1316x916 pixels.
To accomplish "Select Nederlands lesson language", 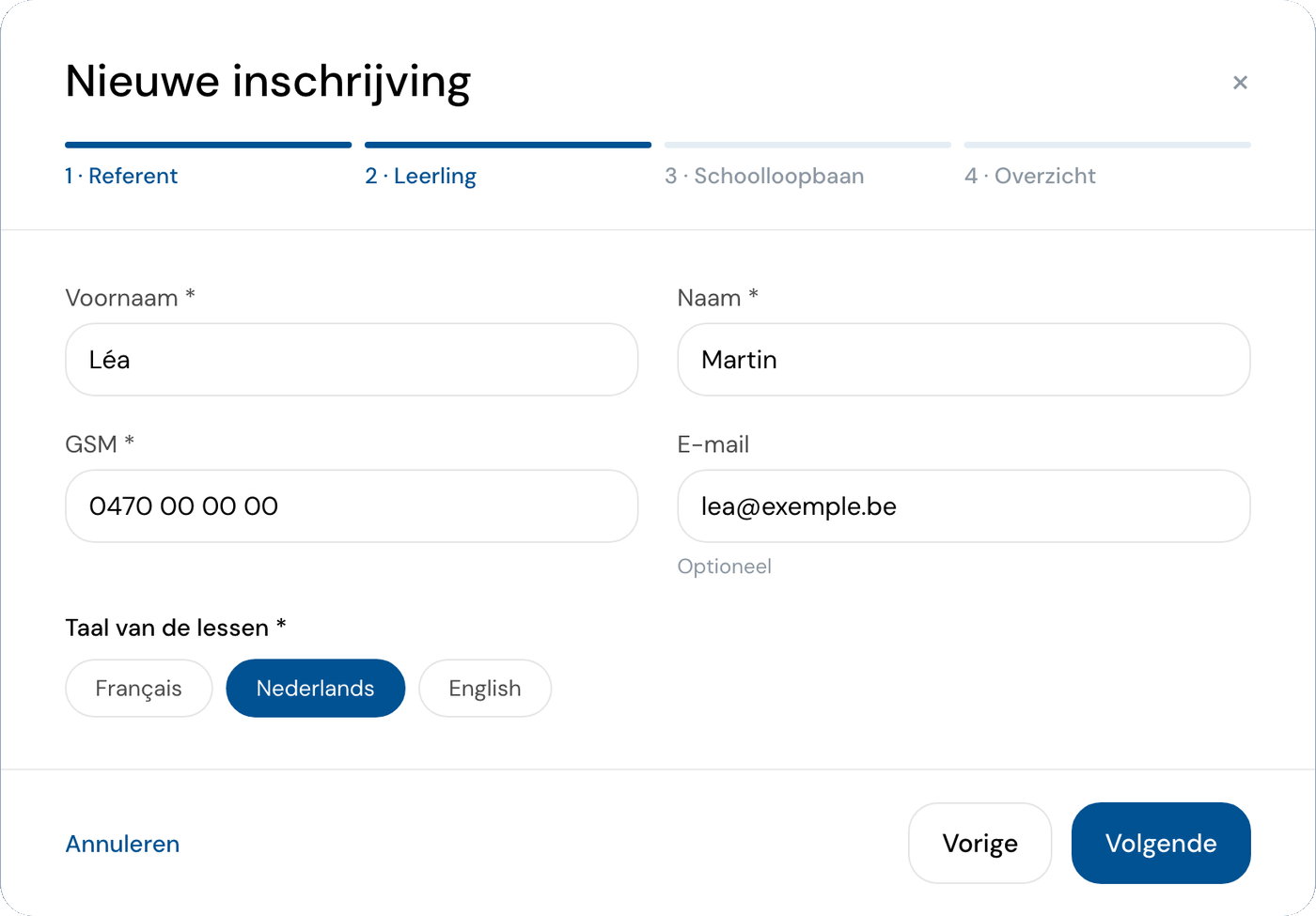I will 316,689.
